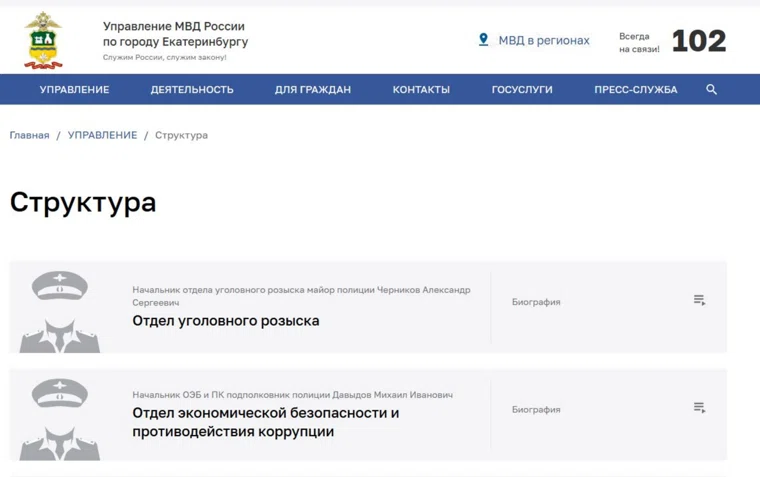Viewport: 760px width, 477px height.
Task: Click the MVD coat of arms logo
Action: pyautogui.click(x=43, y=41)
